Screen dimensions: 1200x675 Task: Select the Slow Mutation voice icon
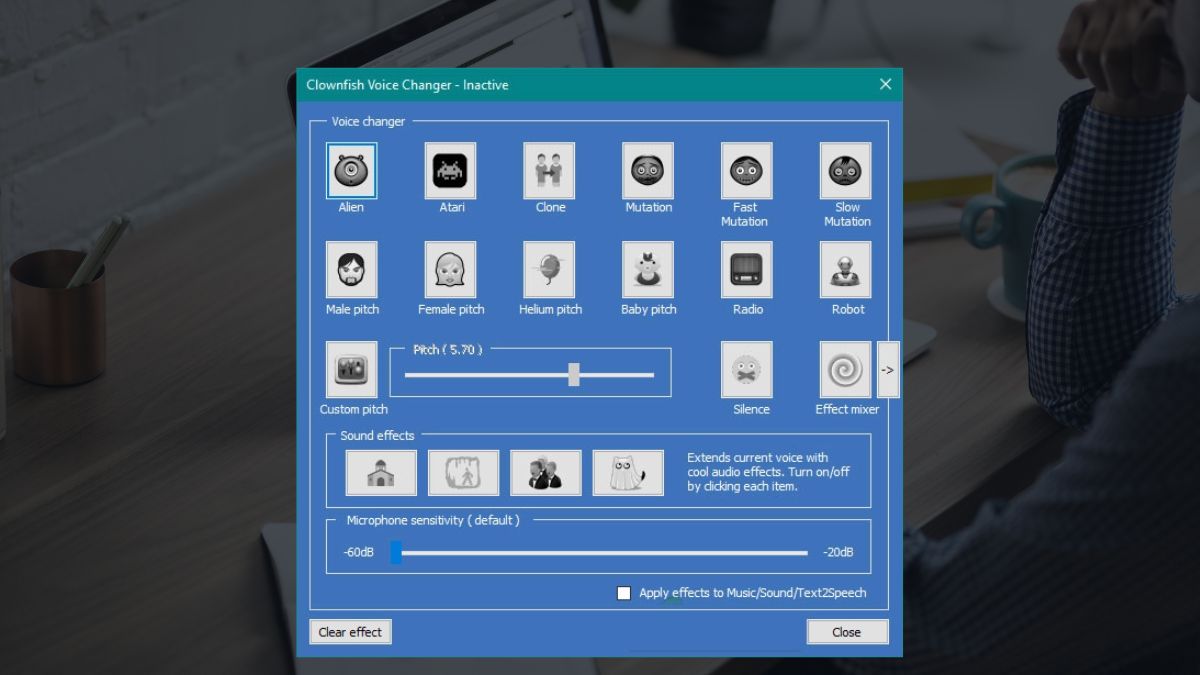click(846, 170)
